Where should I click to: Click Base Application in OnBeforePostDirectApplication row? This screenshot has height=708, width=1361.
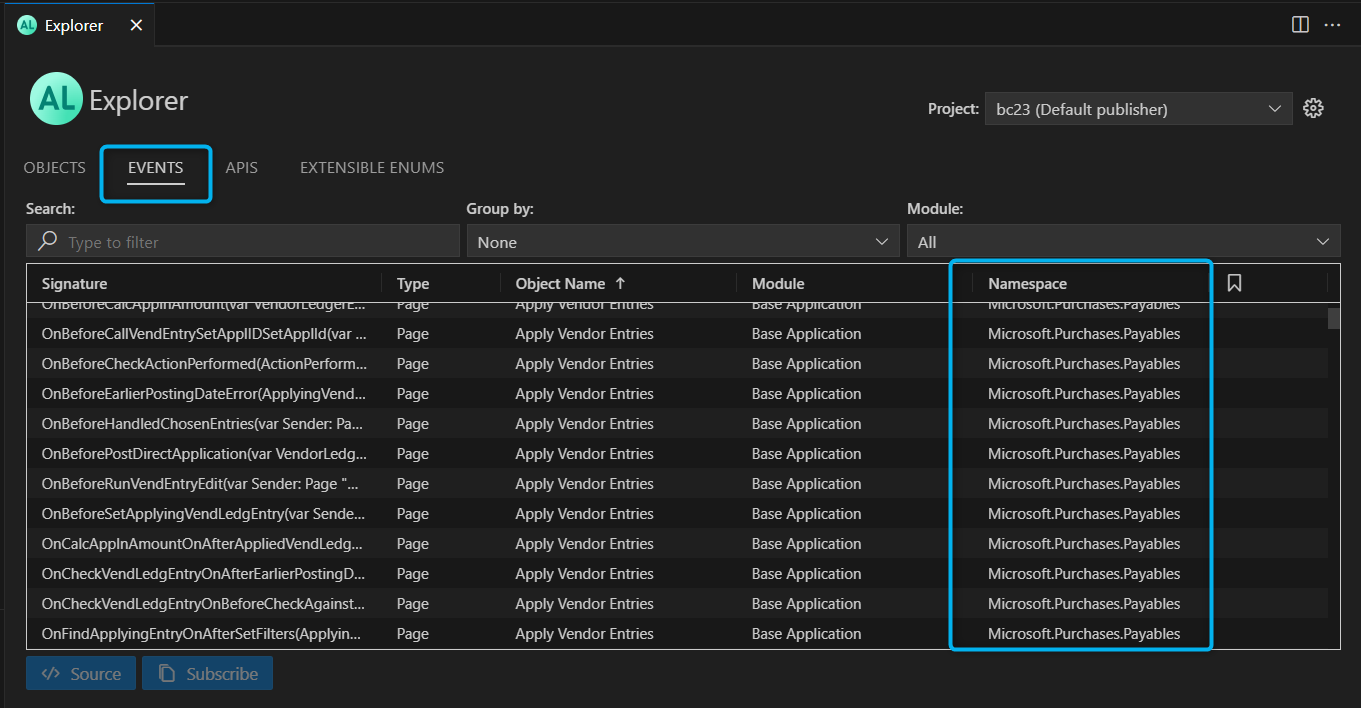(806, 453)
